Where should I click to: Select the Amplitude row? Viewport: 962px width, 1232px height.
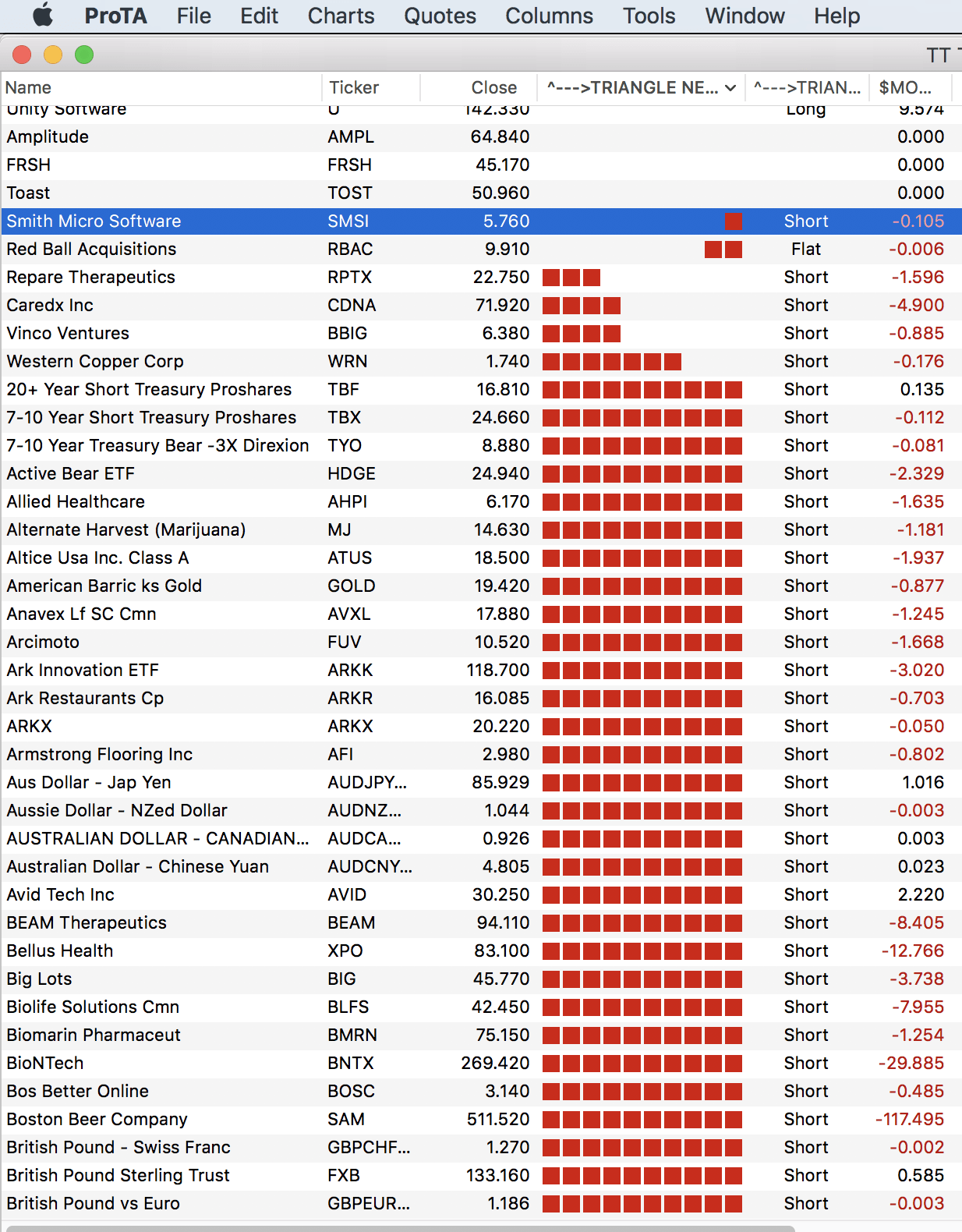tap(481, 137)
